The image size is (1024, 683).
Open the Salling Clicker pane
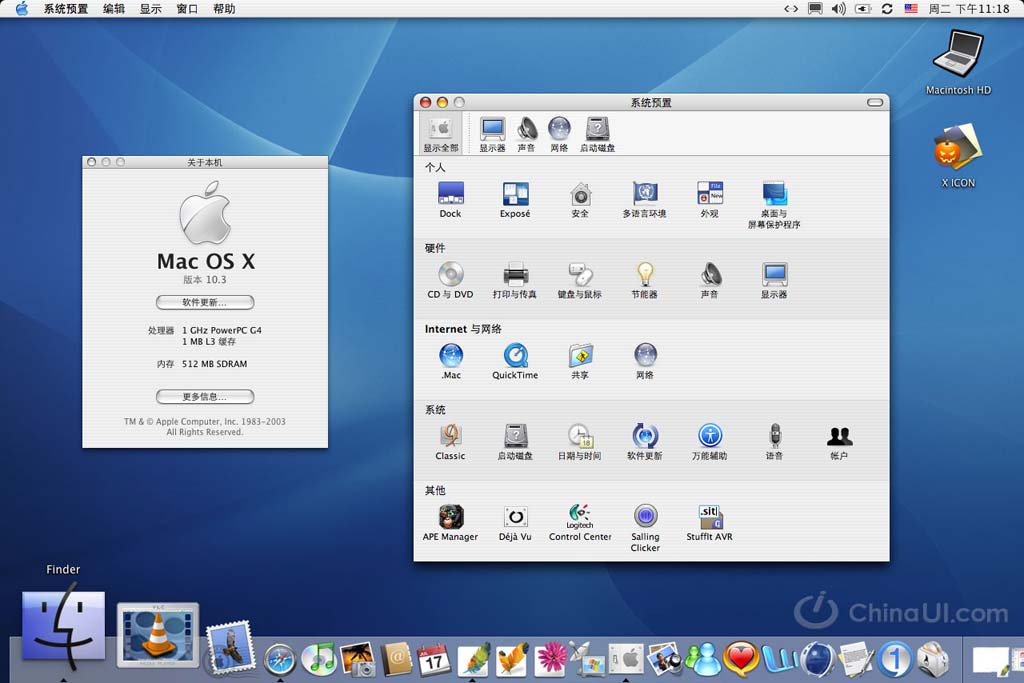click(645, 528)
